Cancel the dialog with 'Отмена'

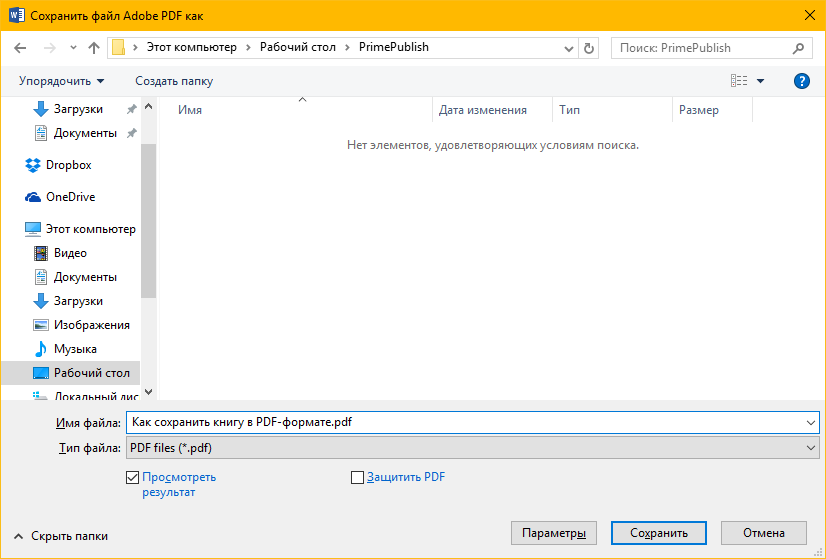click(x=764, y=533)
